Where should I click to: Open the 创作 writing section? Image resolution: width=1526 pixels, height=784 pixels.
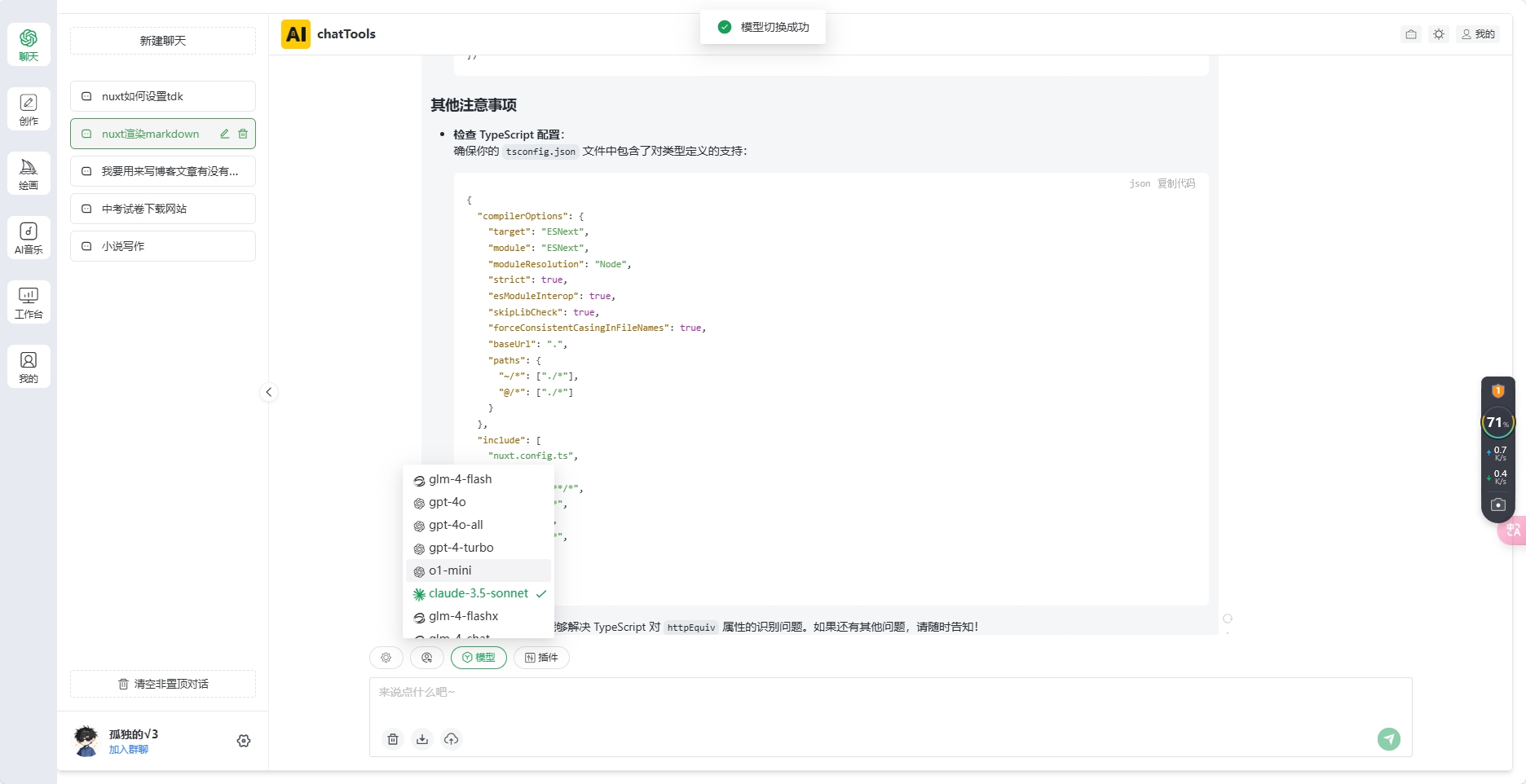(29, 109)
